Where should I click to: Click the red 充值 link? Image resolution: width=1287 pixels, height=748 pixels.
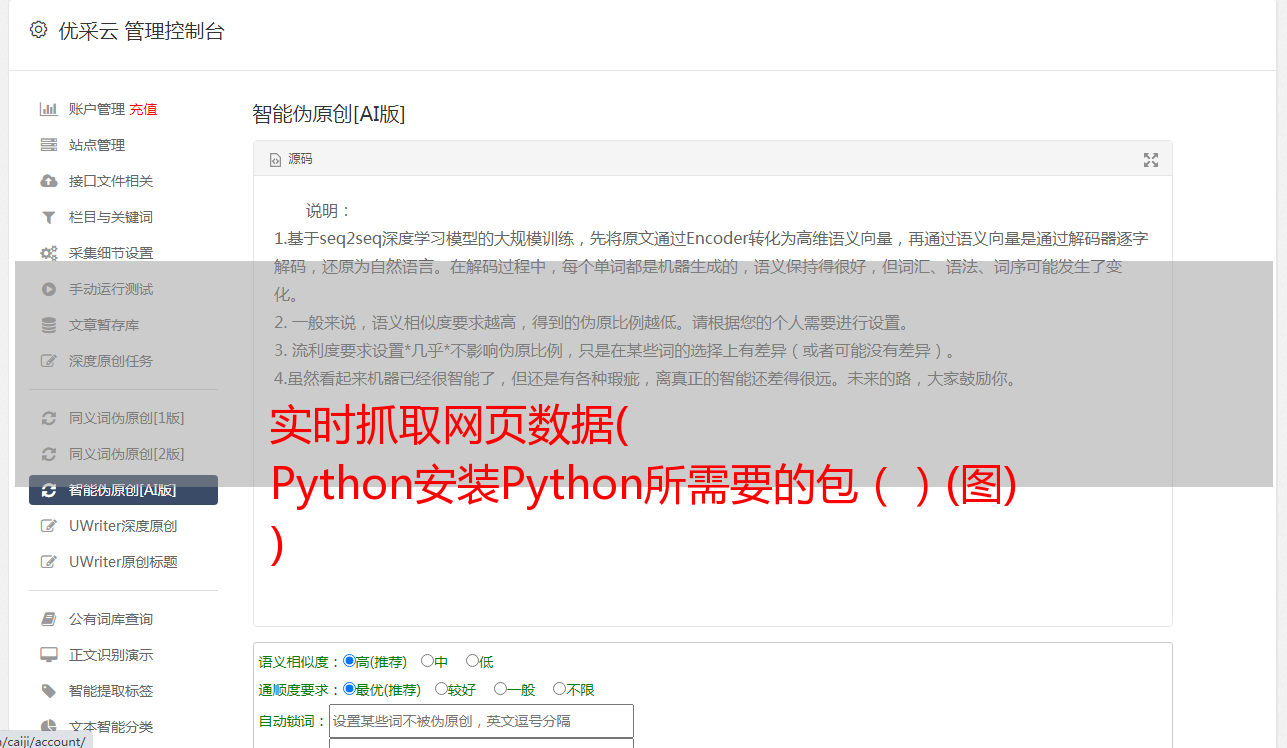143,109
